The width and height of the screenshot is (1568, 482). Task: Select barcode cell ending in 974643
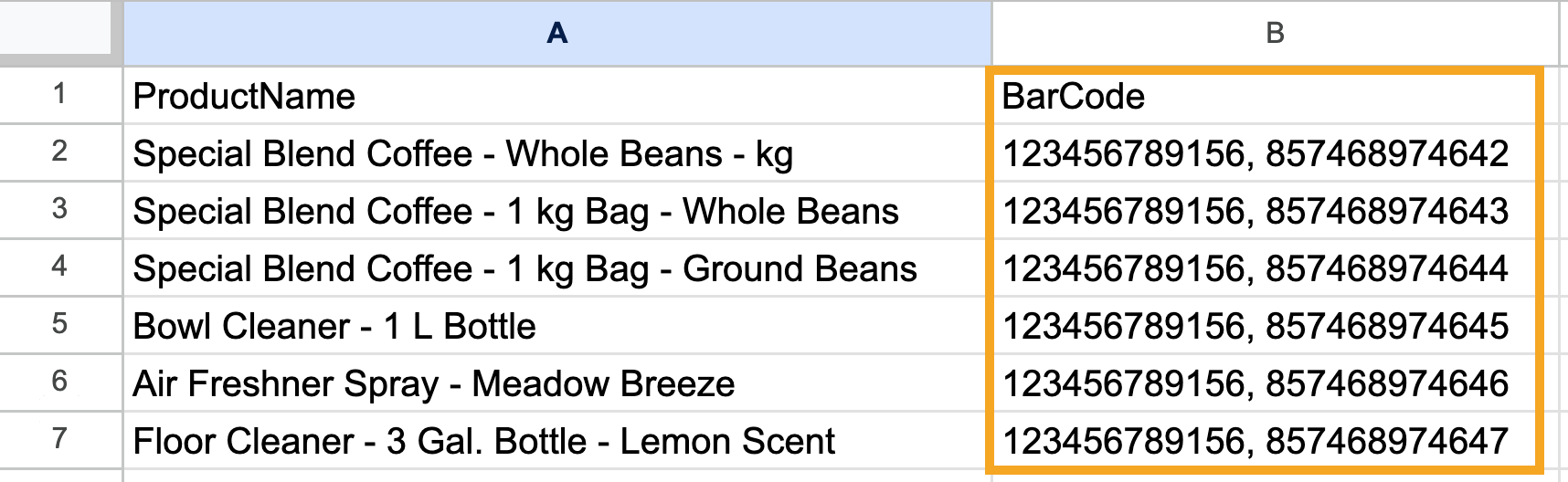coord(1264,211)
